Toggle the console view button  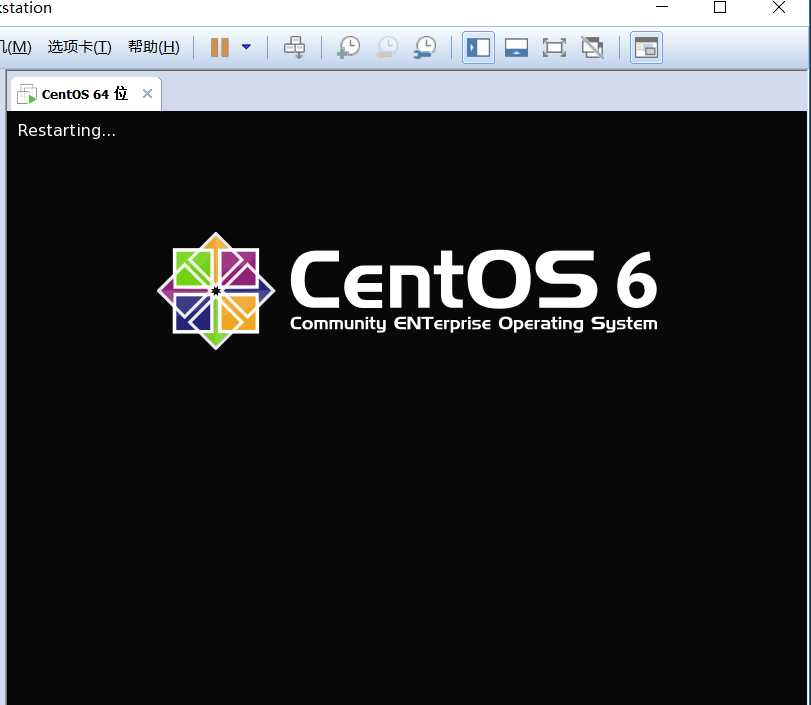(646, 48)
